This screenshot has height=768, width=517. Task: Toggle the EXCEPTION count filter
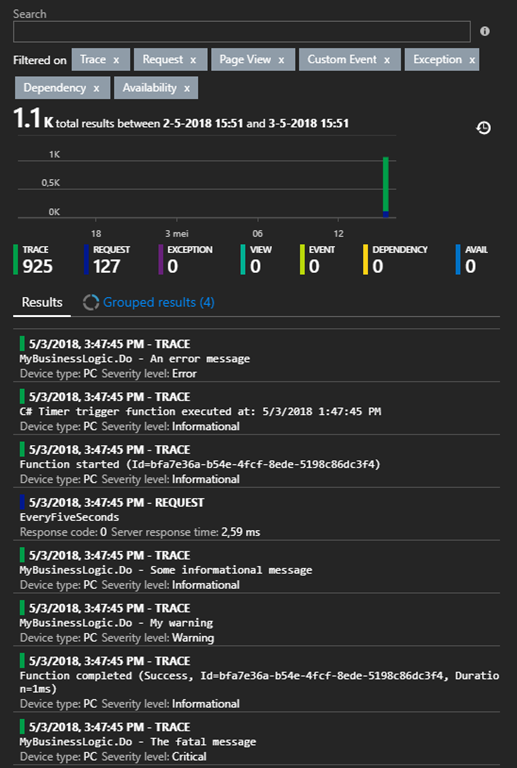186,260
